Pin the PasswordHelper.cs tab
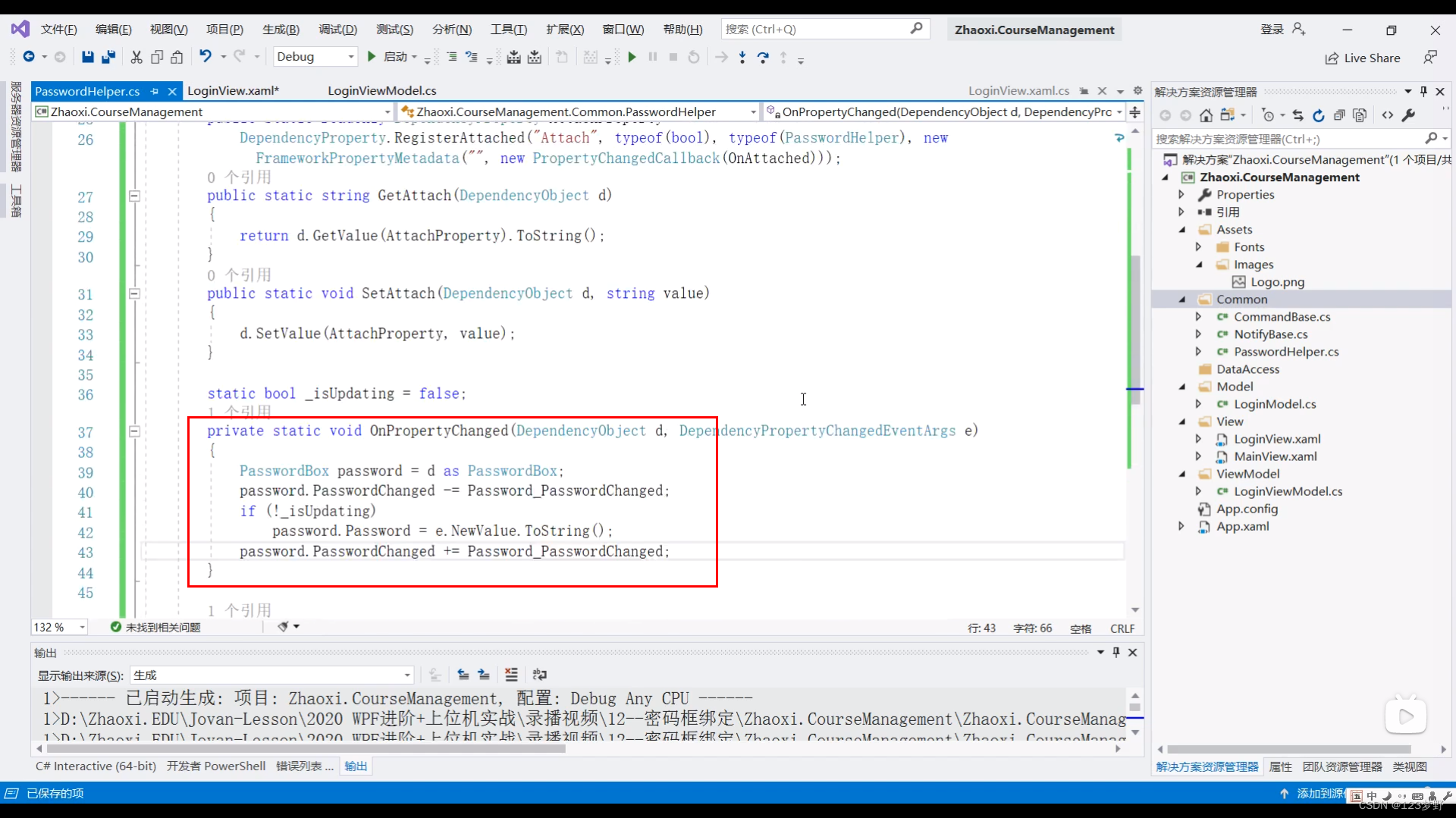The height and width of the screenshot is (818, 1456). point(155,91)
